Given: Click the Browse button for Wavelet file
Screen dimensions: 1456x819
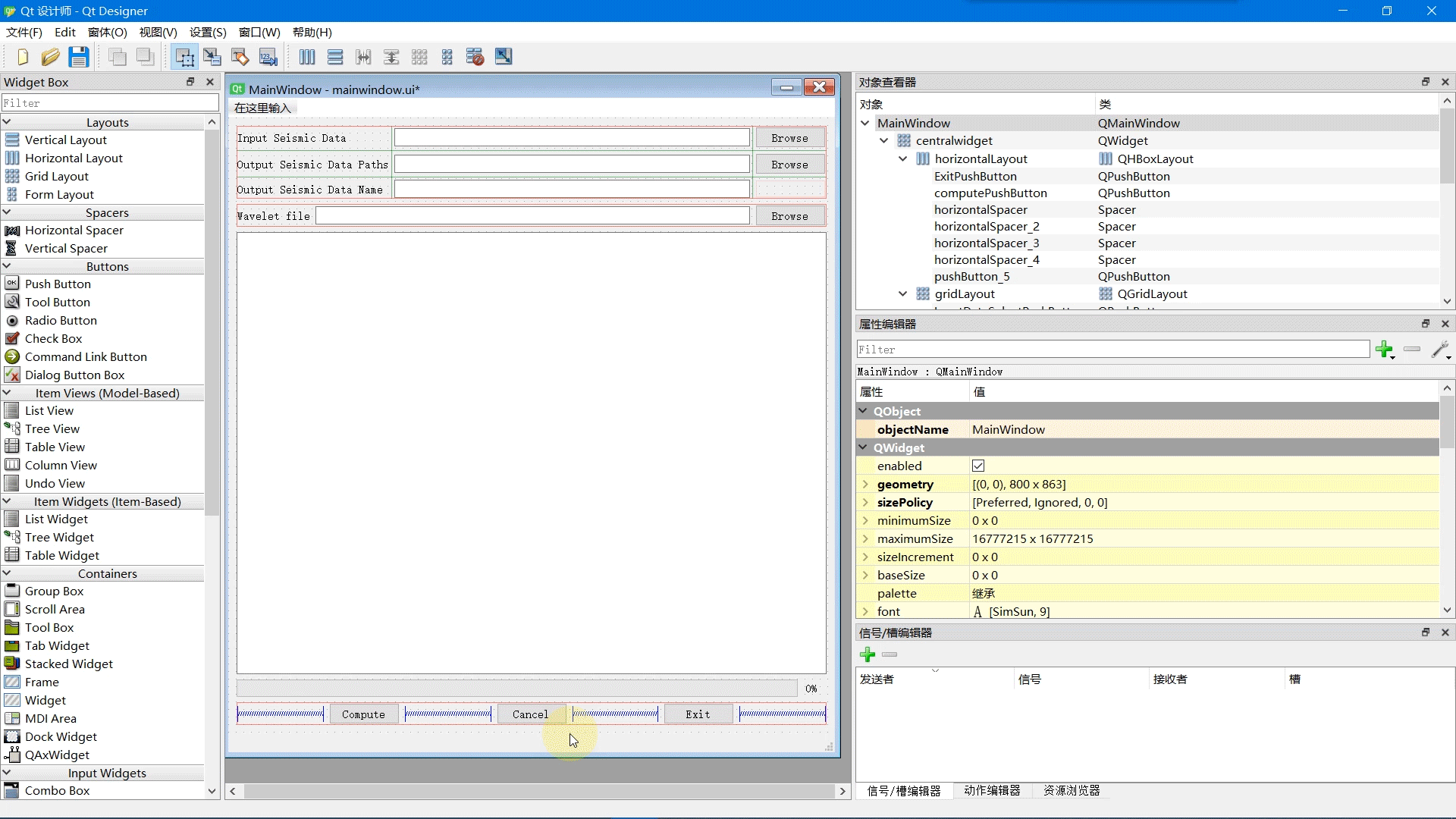Looking at the screenshot, I should (789, 215).
